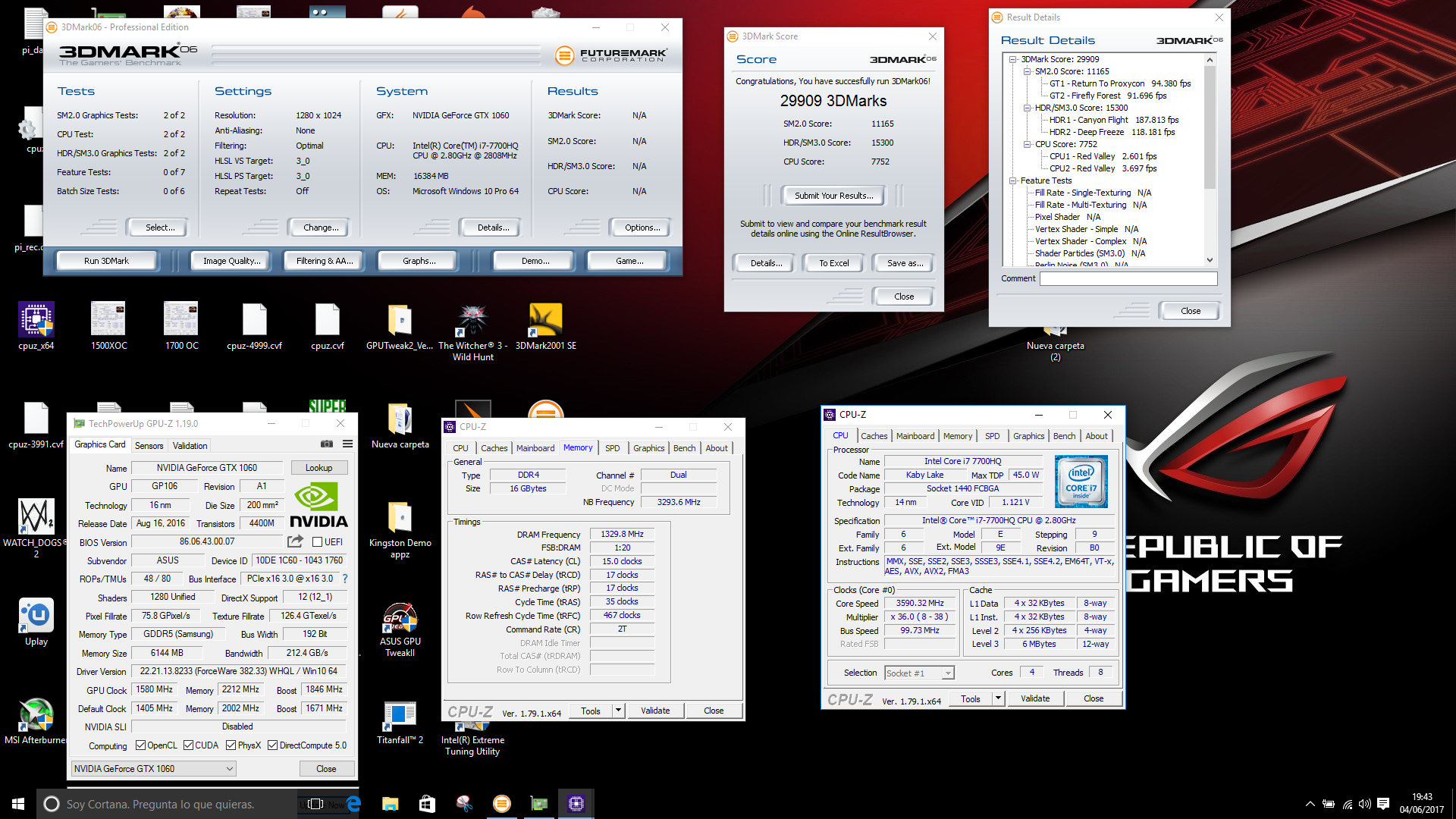1456x819 pixels.
Task: Switch to the Validation tab in GPU-Z
Action: (x=190, y=446)
